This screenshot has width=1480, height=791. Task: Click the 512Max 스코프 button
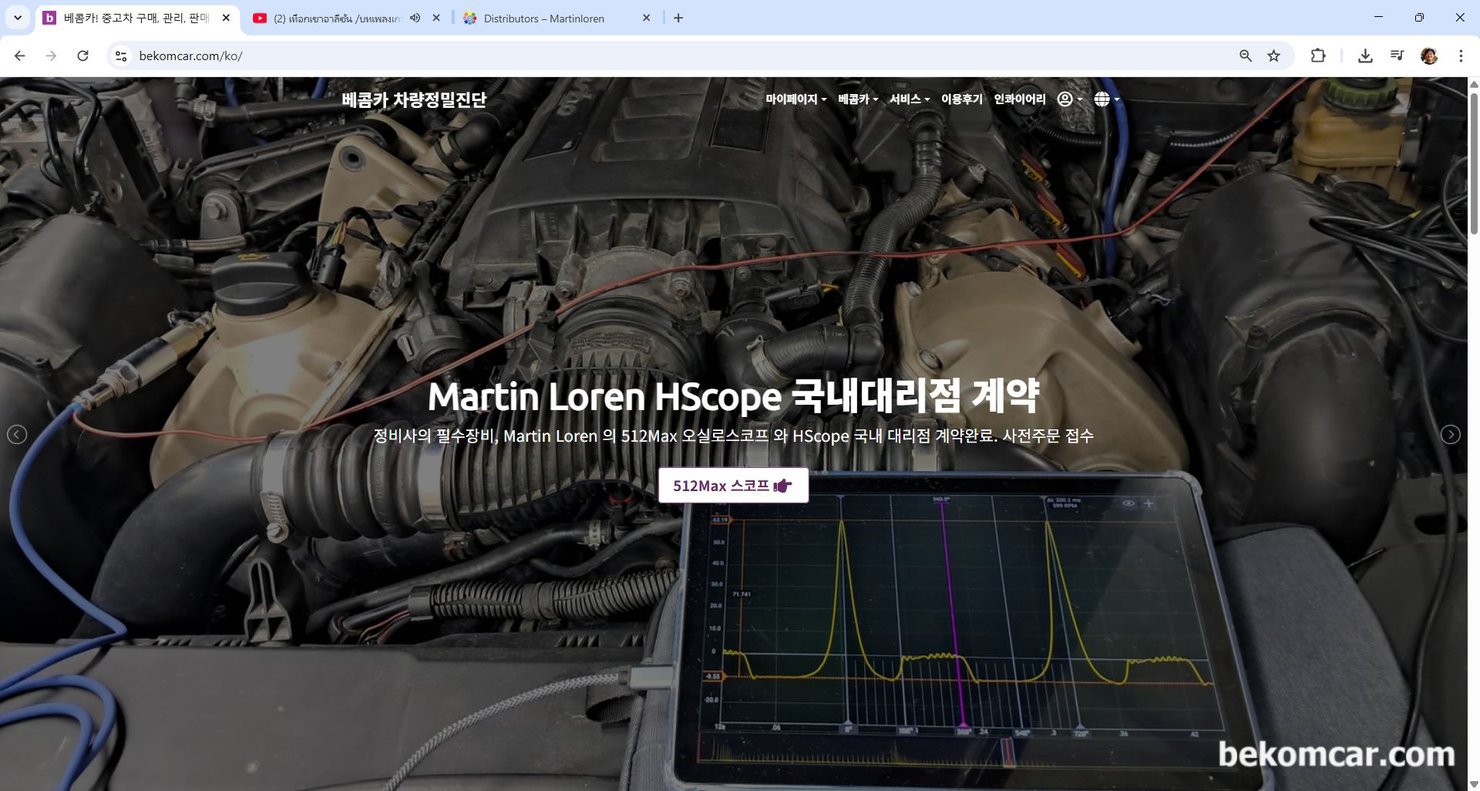(x=733, y=485)
